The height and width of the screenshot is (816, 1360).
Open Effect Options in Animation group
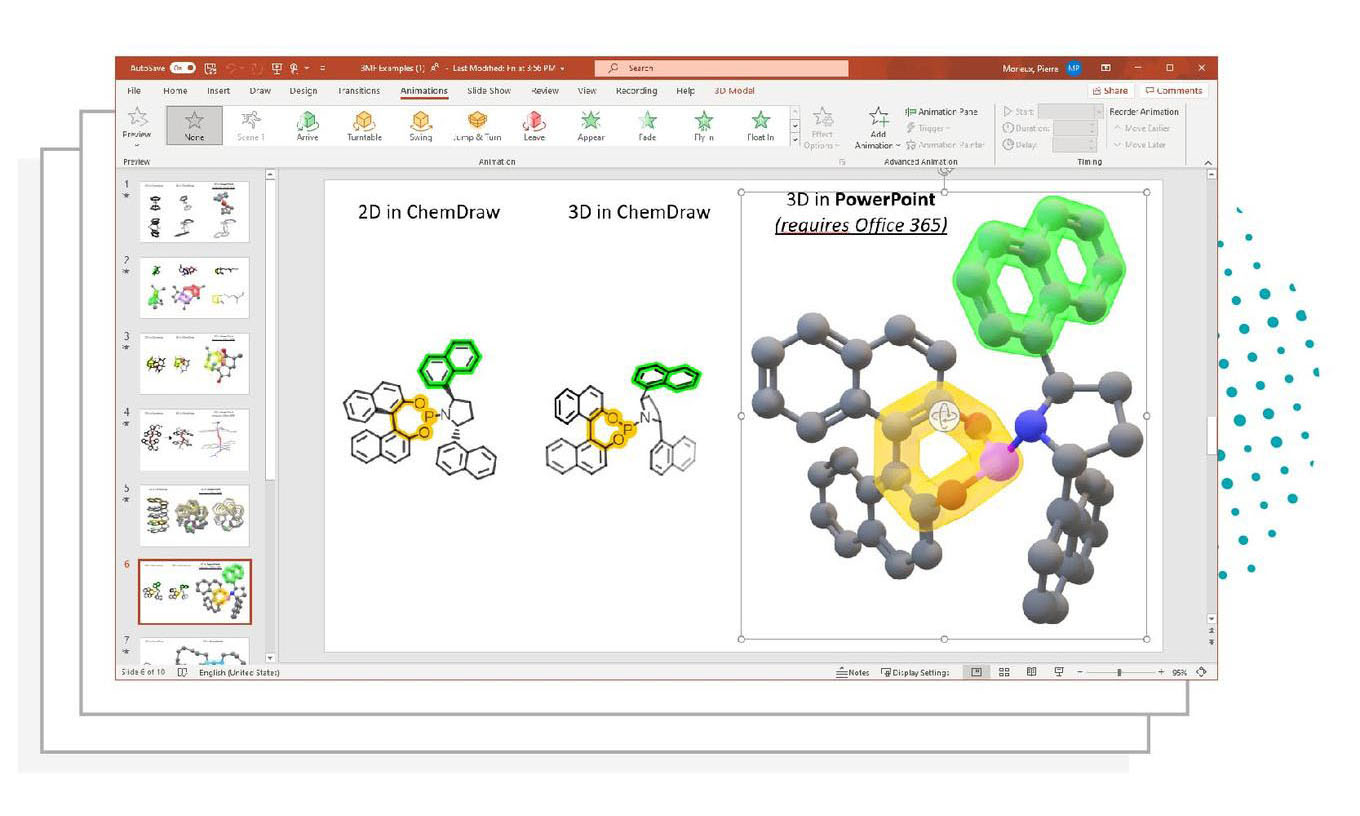coord(822,128)
